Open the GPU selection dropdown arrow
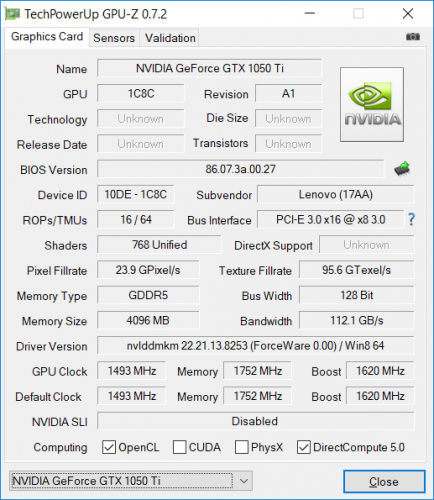 244,481
